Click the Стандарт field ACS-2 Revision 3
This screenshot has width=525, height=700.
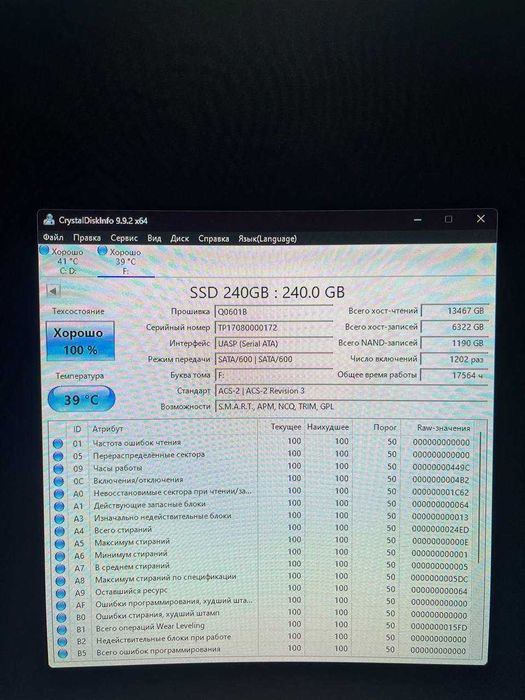[350, 391]
